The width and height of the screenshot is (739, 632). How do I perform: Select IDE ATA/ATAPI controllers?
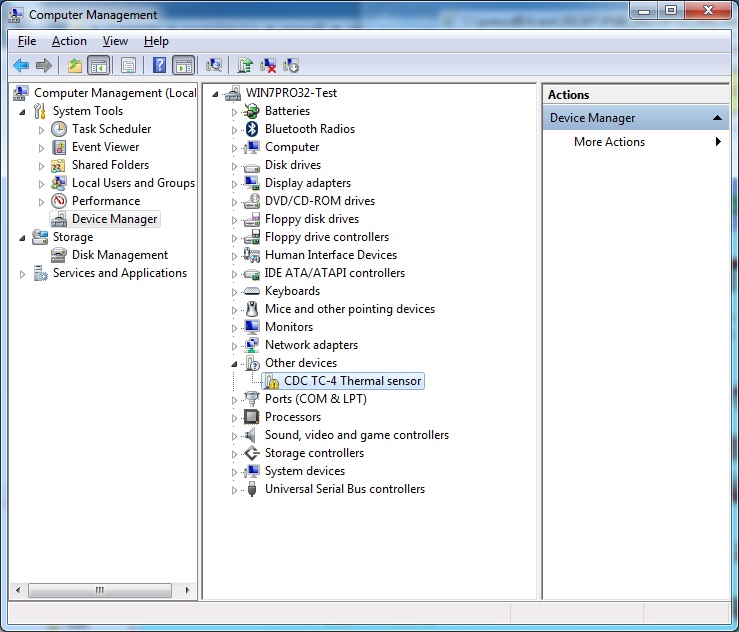[334, 273]
